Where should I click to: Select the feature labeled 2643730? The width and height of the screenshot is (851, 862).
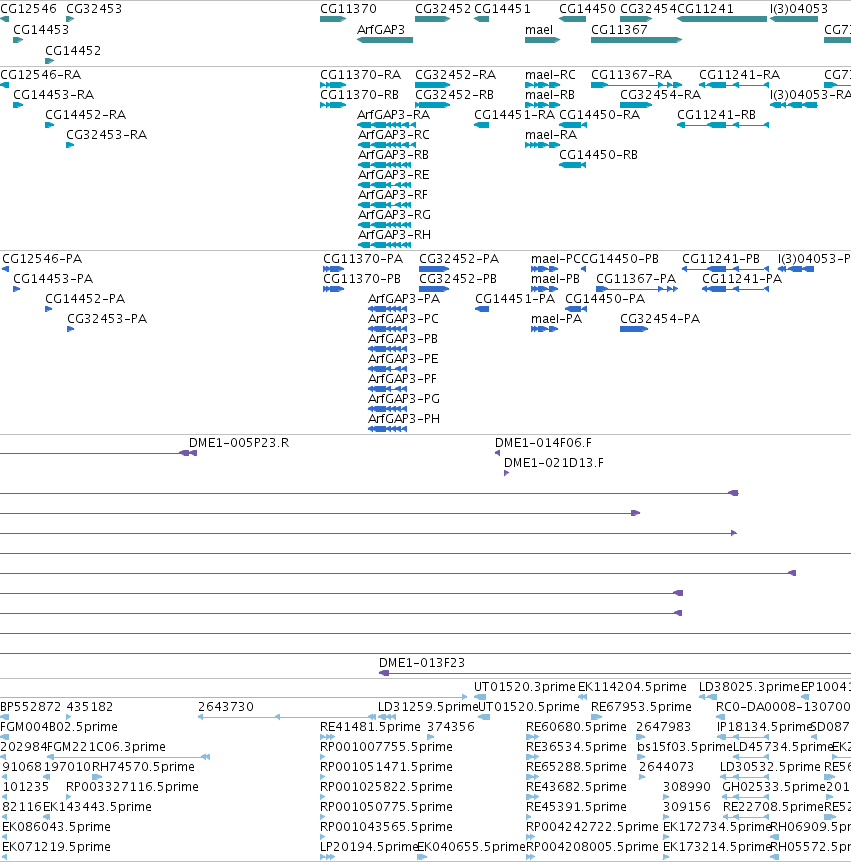[226, 707]
